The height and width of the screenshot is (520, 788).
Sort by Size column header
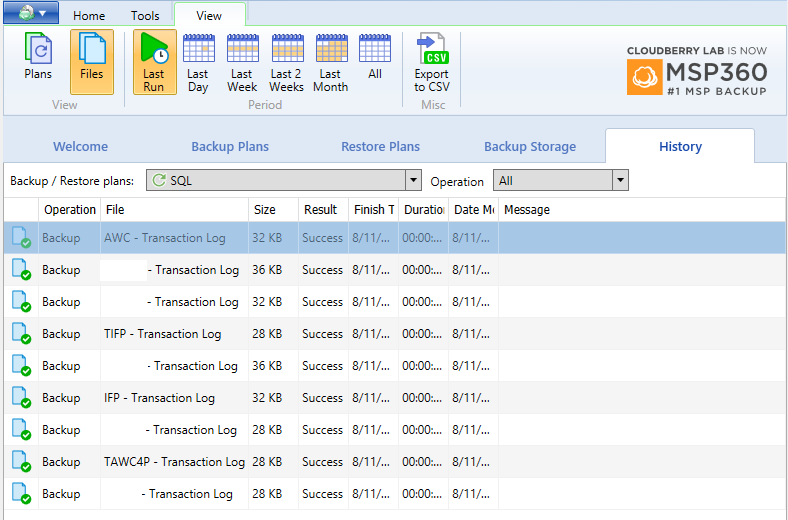[273, 210]
